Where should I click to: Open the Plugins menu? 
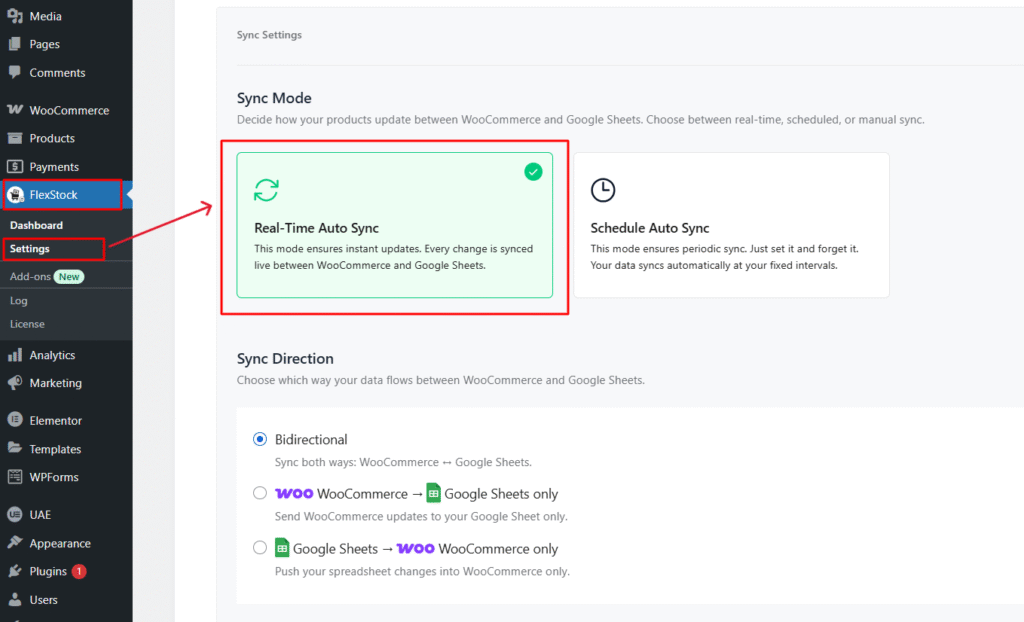tap(48, 572)
